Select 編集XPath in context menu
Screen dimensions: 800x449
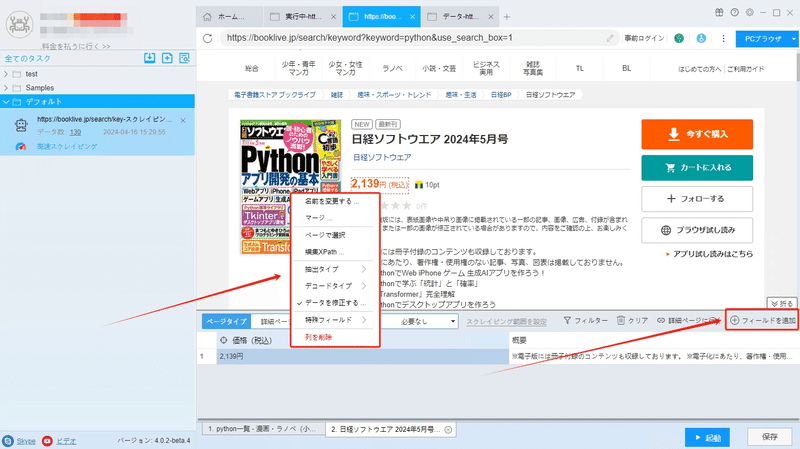tap(334, 252)
